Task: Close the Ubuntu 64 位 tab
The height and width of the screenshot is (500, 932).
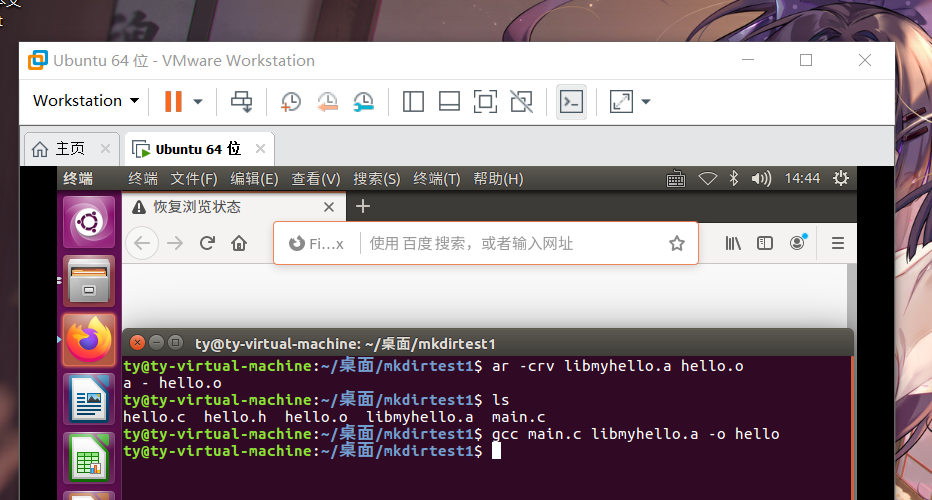Action: coord(260,149)
